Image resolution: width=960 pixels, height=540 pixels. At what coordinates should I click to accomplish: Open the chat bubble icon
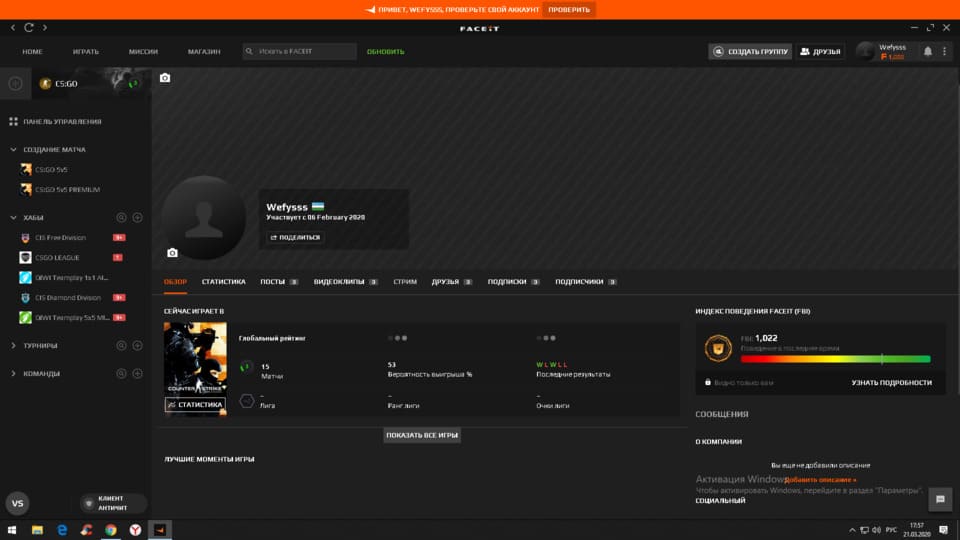coord(940,500)
